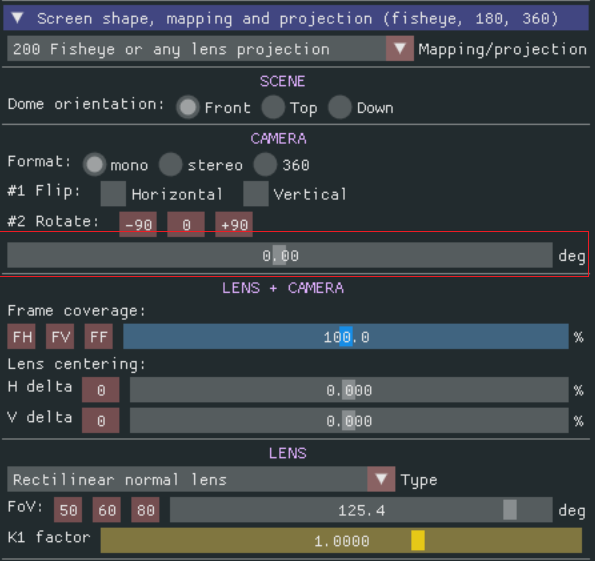Click the H delta slider
Viewport: 595px width, 561px height.
click(x=349, y=390)
